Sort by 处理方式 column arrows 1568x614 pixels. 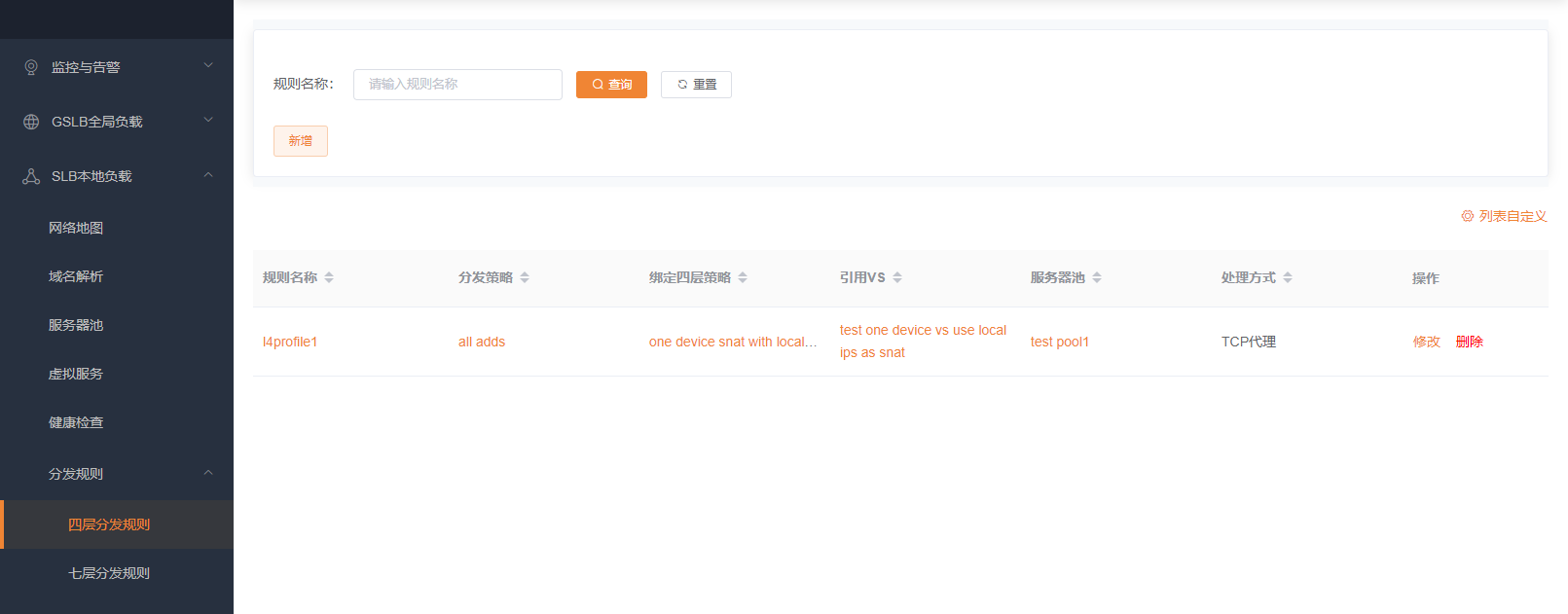coord(1288,277)
